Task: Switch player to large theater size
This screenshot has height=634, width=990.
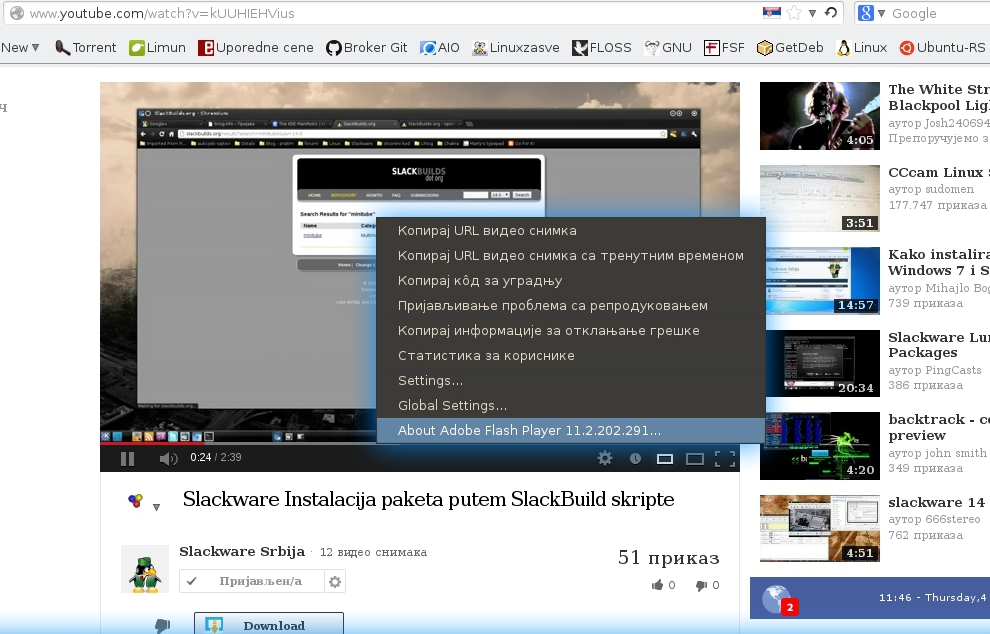Action: pos(694,459)
